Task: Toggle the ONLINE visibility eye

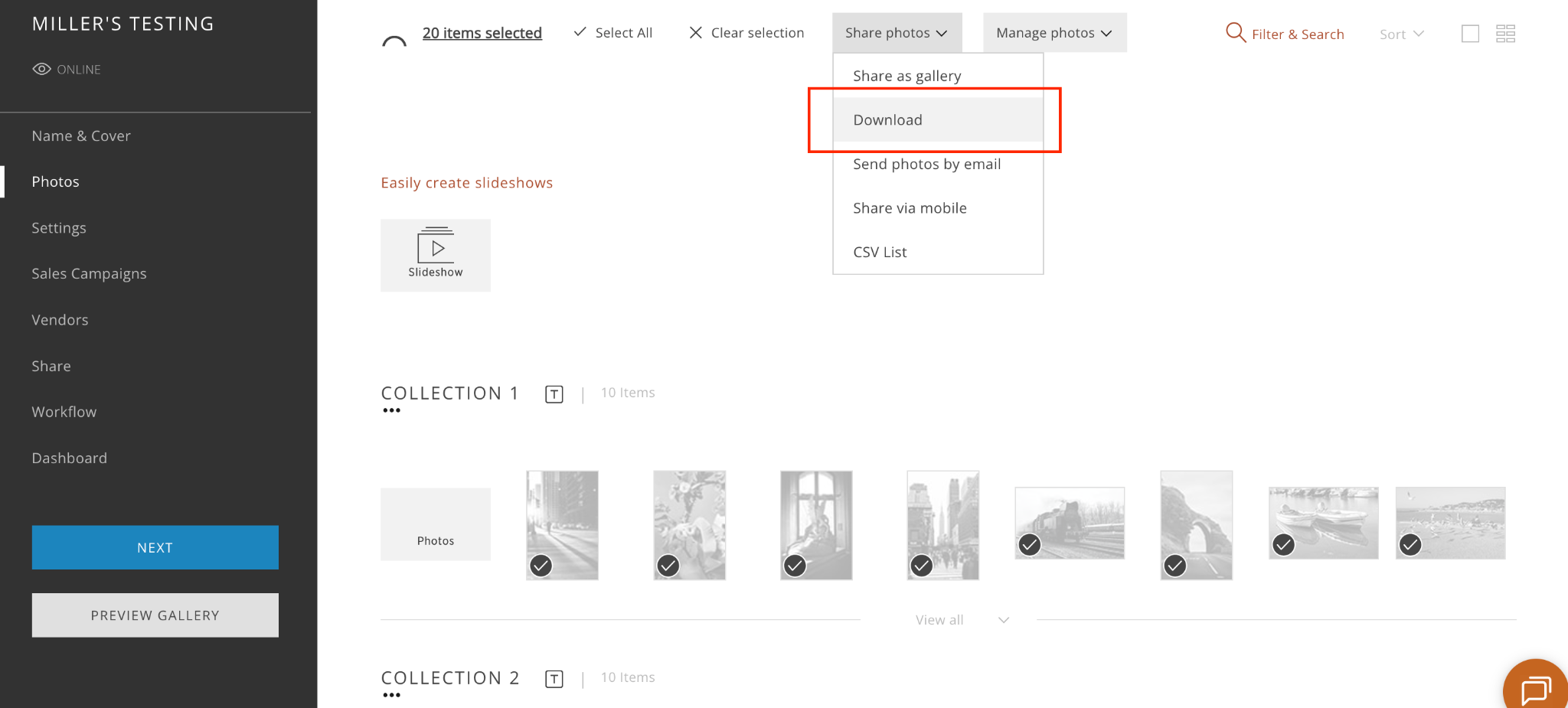Action: (41, 69)
